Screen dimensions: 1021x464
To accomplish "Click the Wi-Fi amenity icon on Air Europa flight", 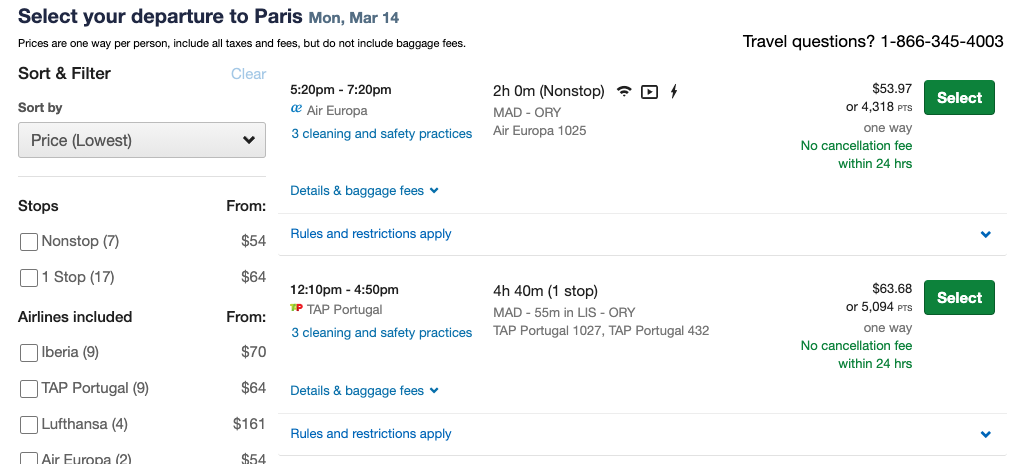I will pyautogui.click(x=624, y=92).
